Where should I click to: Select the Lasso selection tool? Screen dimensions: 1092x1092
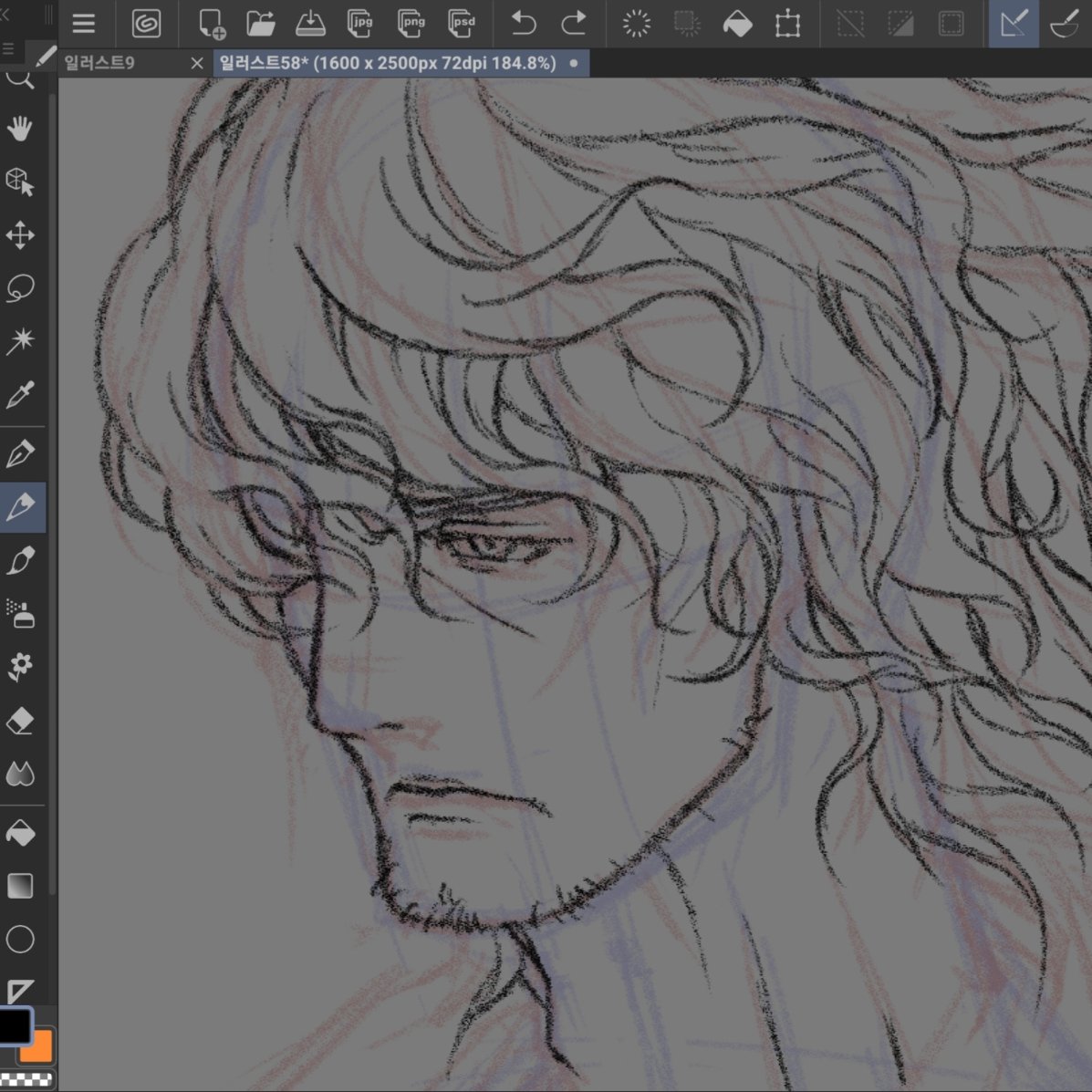pyautogui.click(x=20, y=288)
